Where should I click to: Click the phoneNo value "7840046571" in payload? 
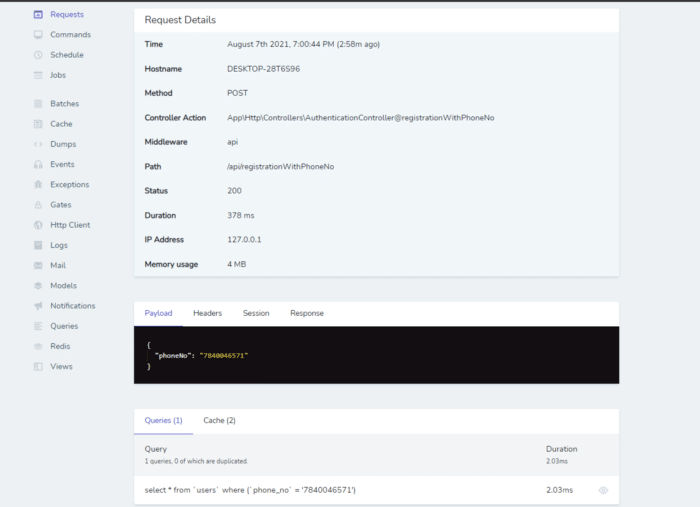pos(224,356)
